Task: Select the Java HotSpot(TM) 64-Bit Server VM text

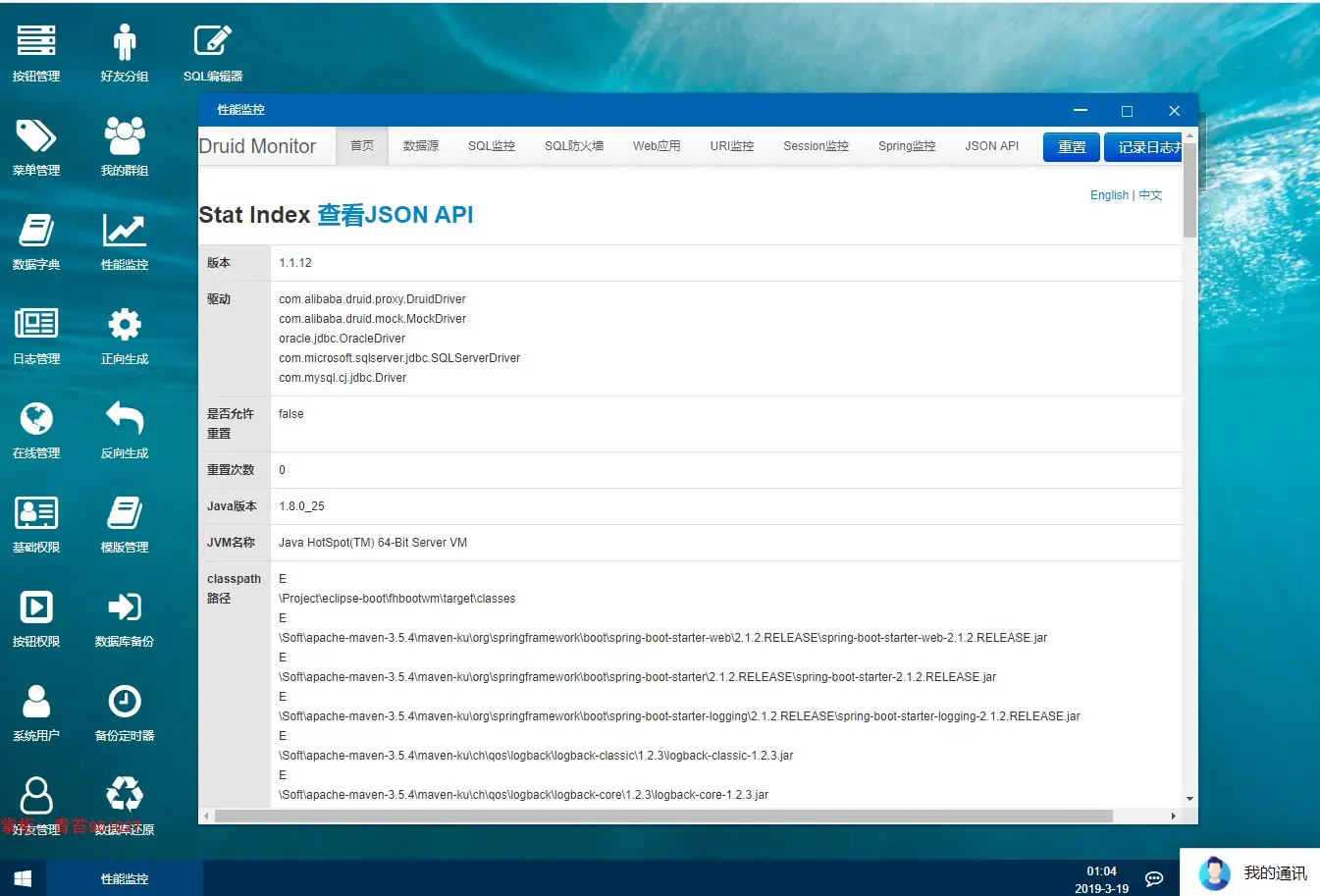Action: point(373,543)
